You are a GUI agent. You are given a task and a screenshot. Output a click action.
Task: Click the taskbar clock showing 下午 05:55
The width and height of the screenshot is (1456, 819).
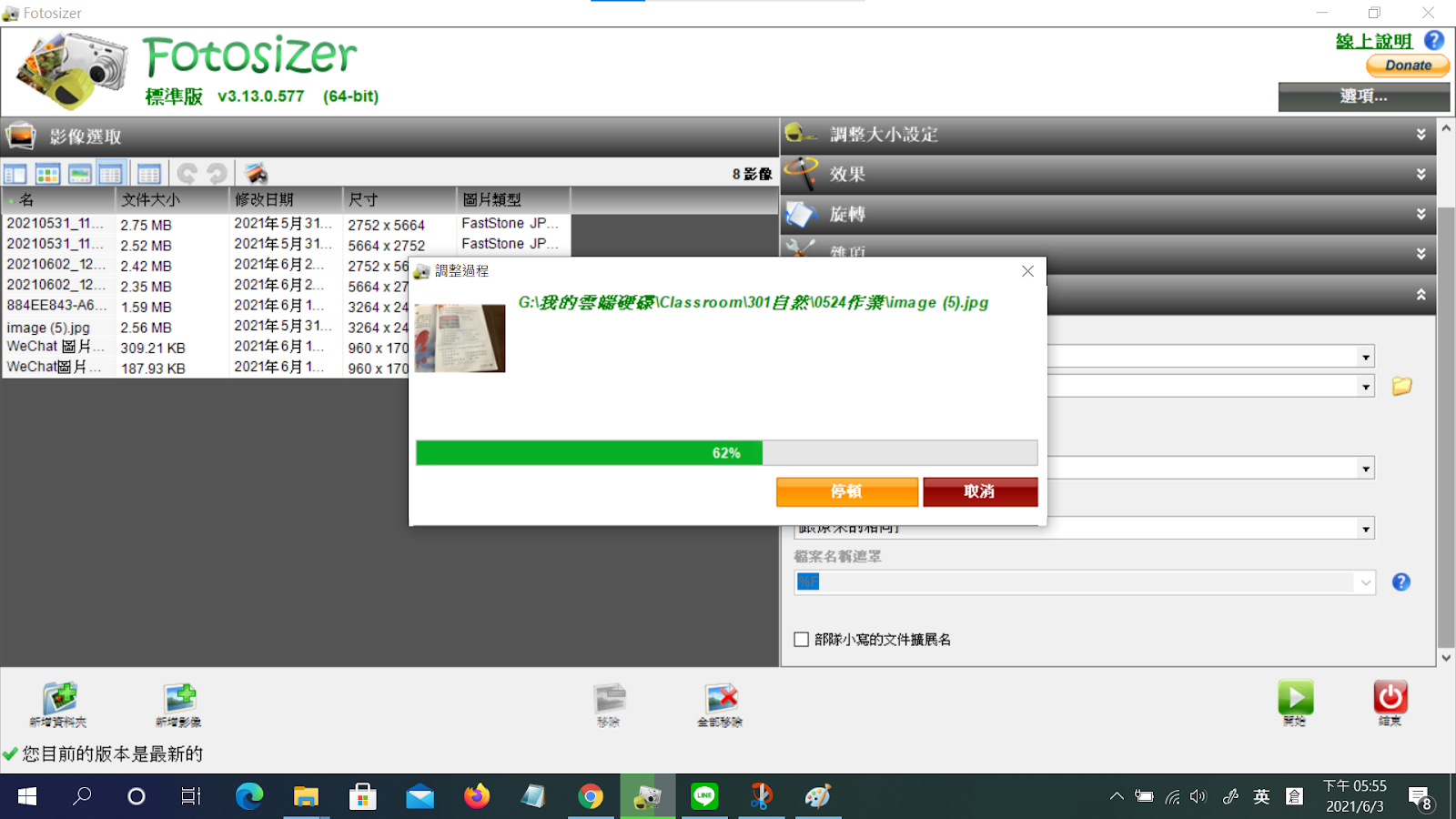(x=1354, y=796)
